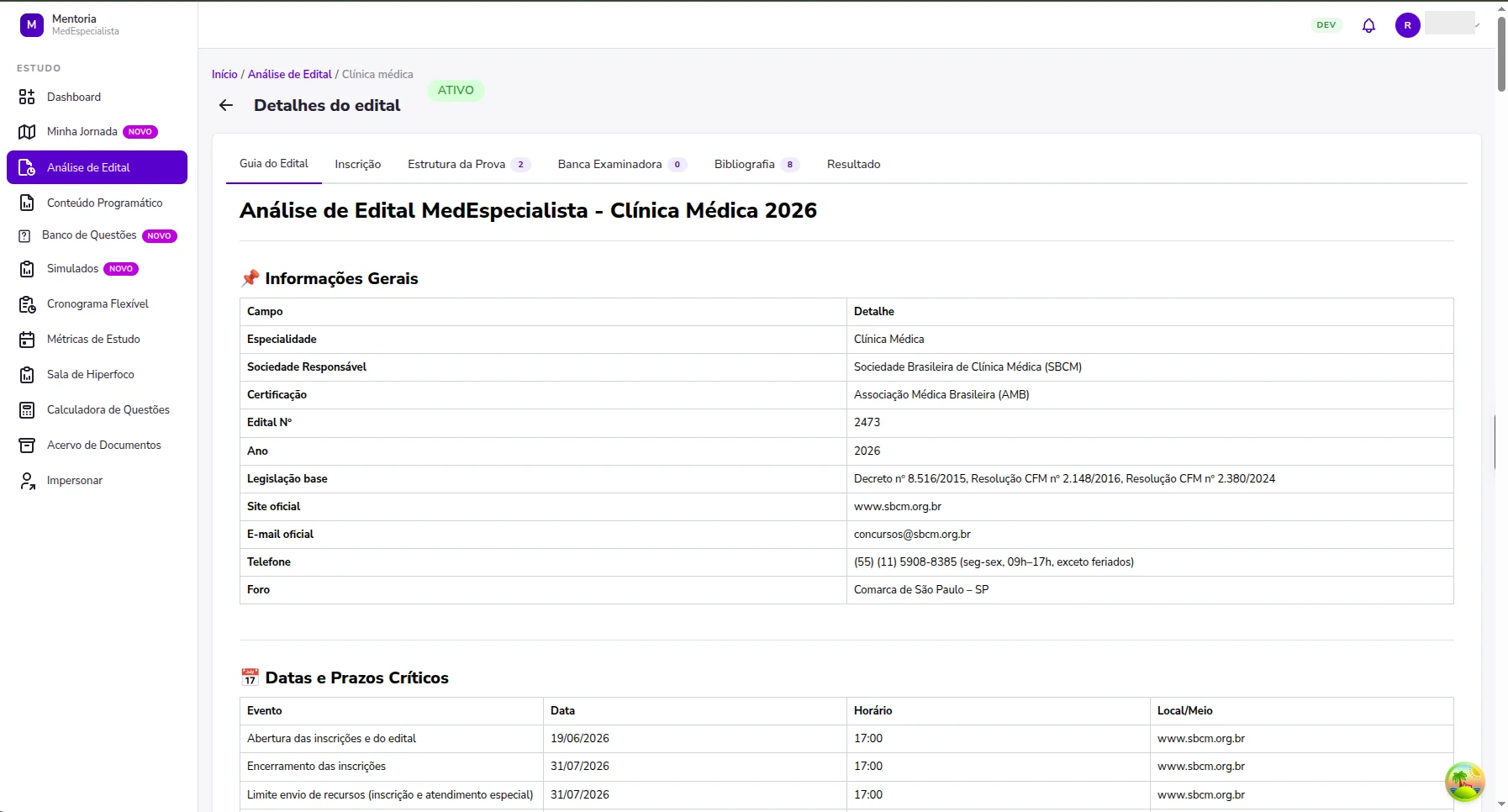The height and width of the screenshot is (812, 1508).
Task: Click the Banco de Questões question icon
Action: (x=24, y=235)
